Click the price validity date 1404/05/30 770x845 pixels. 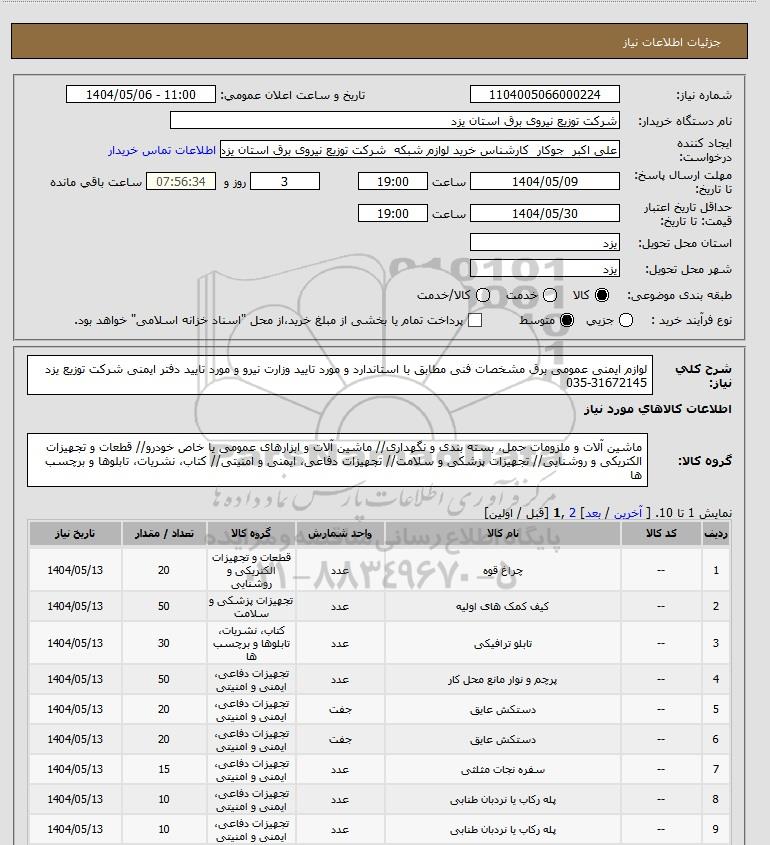click(x=545, y=213)
